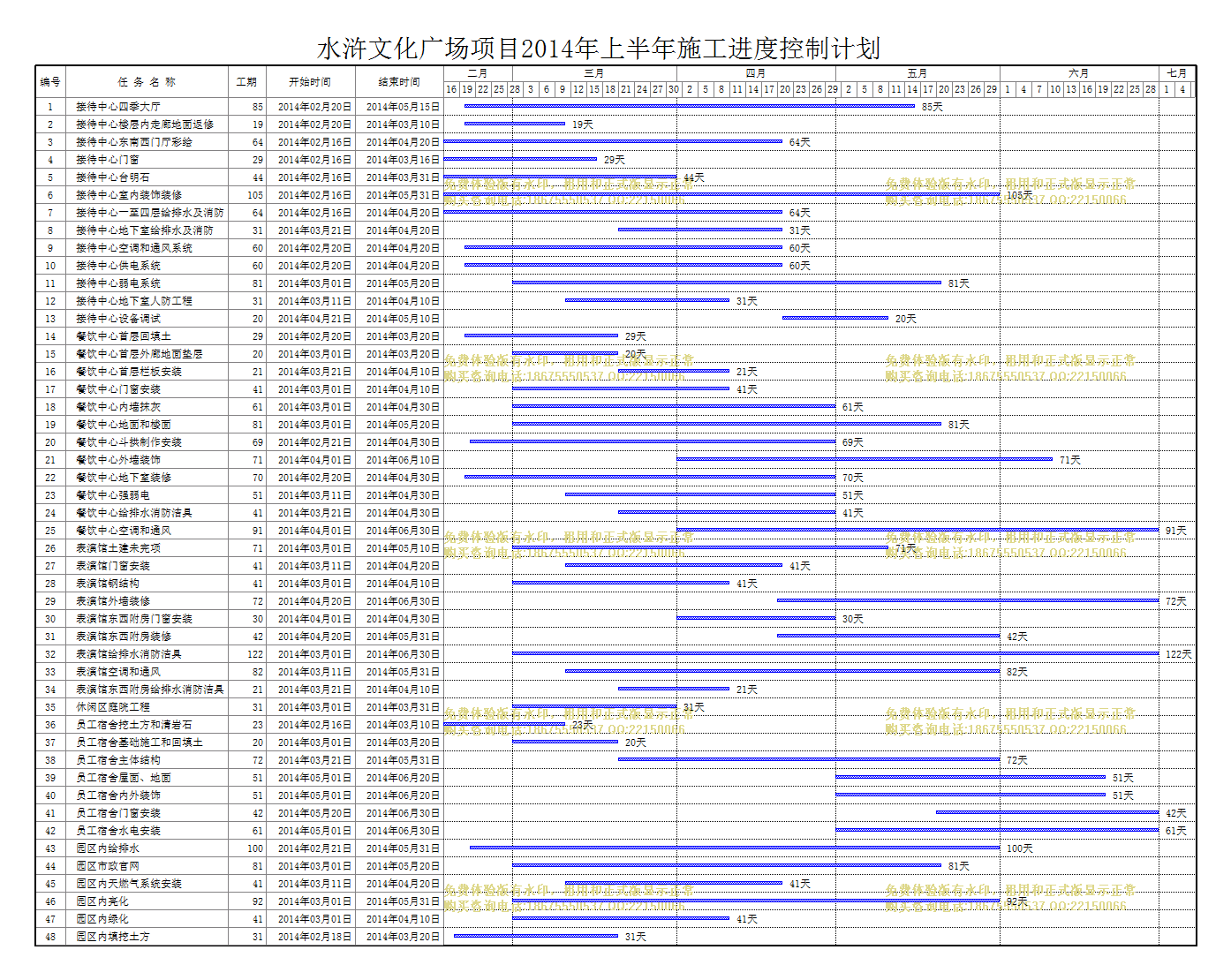Click the Gantt bar for 表演馆空调和通风

(782, 671)
